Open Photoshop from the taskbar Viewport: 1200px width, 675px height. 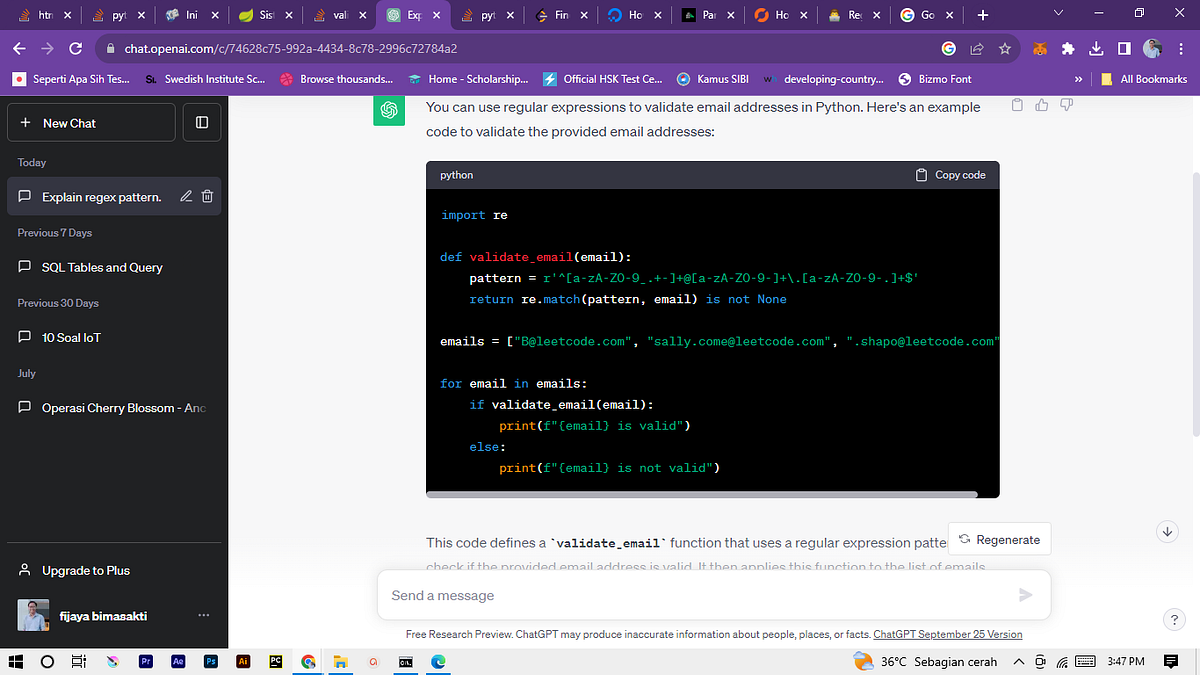211,661
